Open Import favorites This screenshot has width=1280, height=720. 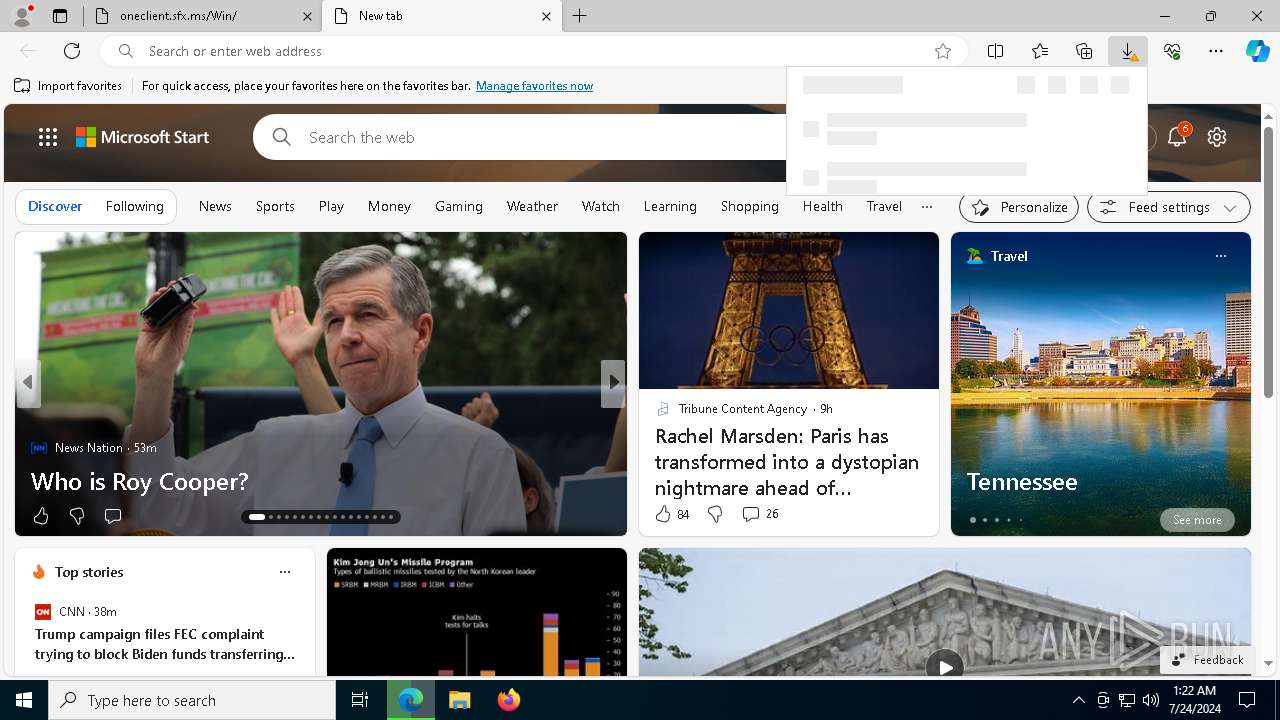(68, 86)
